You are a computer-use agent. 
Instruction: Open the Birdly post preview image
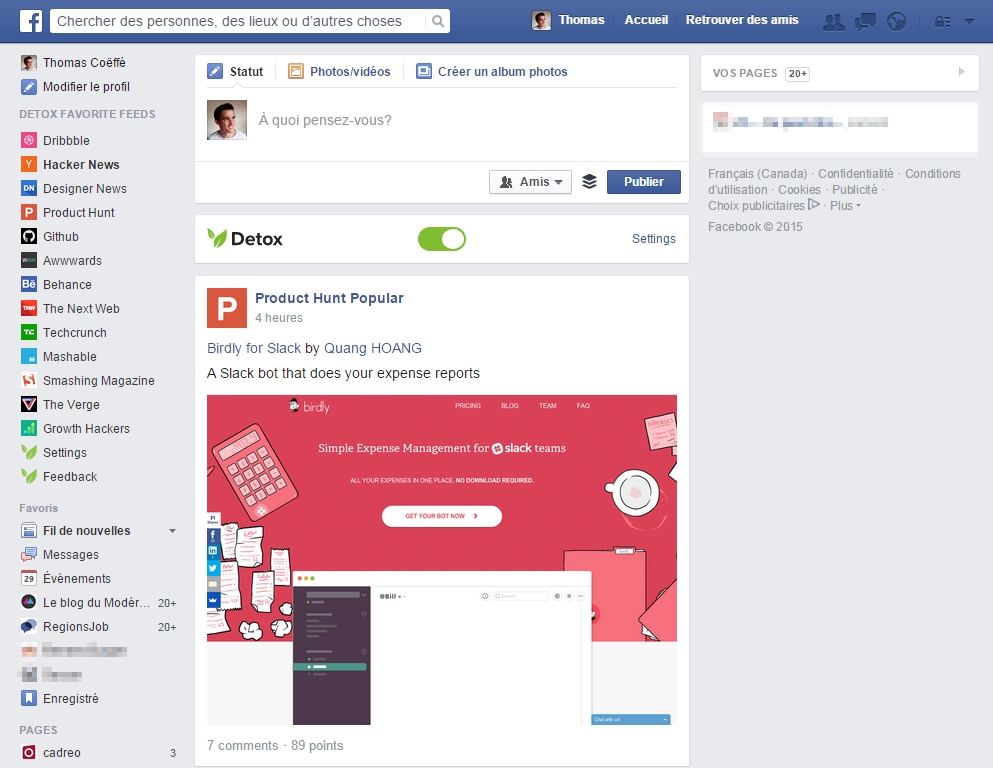click(x=442, y=560)
